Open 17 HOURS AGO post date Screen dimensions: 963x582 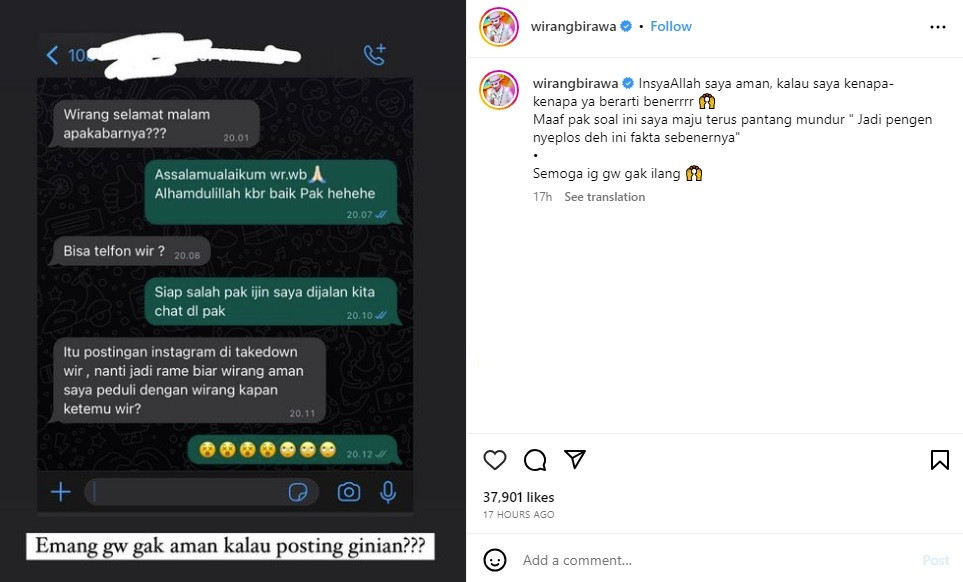pos(518,514)
